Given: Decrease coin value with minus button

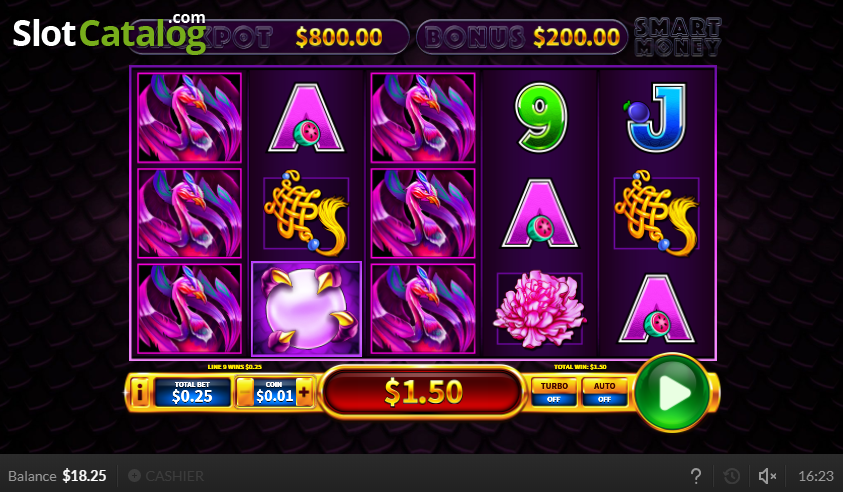Looking at the screenshot, I should tap(245, 392).
